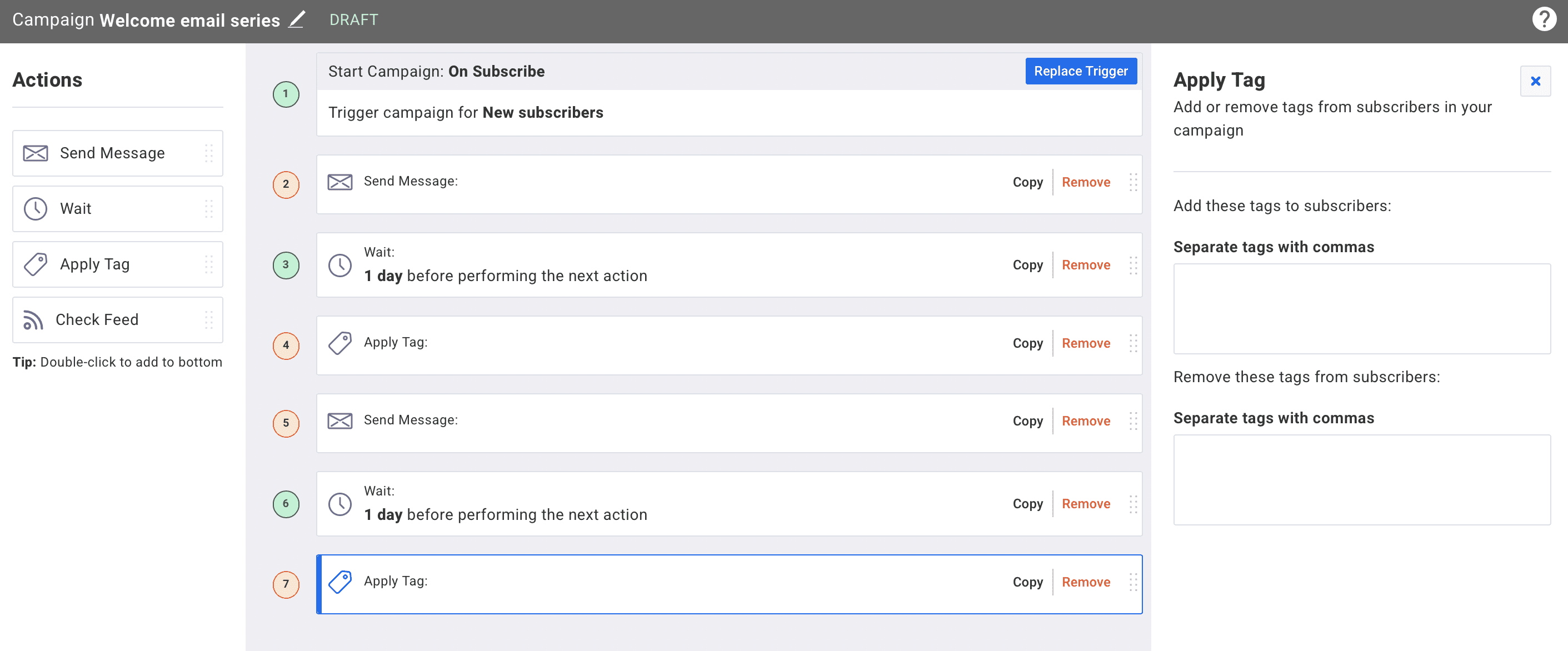Close the Apply Tag panel
This screenshot has height=651, width=1568.
tap(1535, 81)
